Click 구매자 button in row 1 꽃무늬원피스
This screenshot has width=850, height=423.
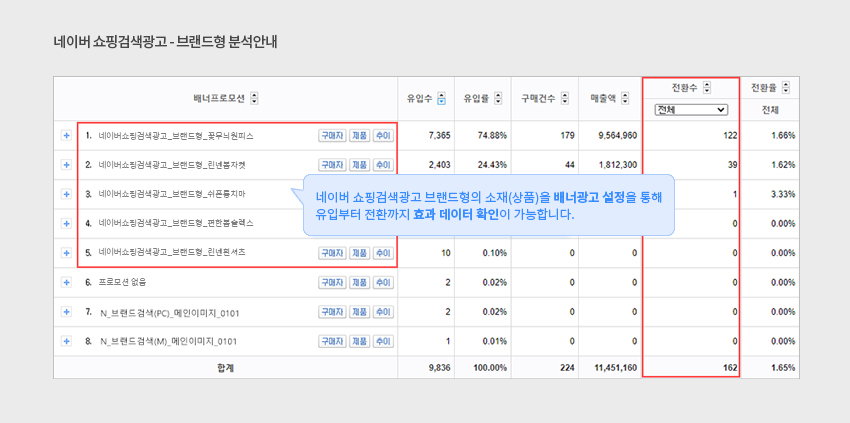(x=332, y=136)
